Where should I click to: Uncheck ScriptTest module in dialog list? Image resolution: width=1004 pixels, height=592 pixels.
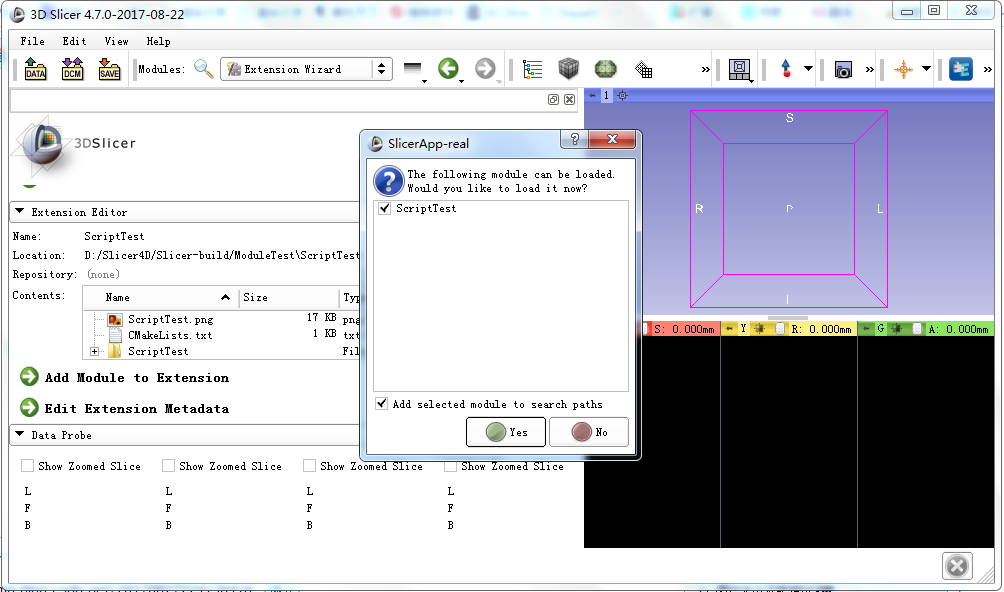coord(384,208)
